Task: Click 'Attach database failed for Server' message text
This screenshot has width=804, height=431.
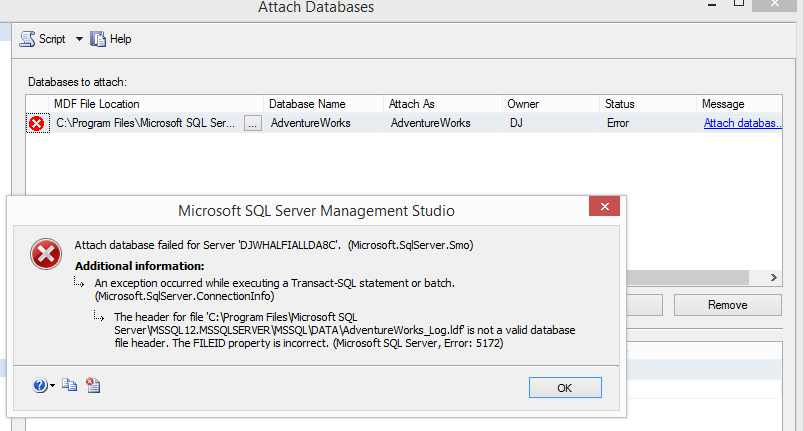Action: (x=274, y=245)
